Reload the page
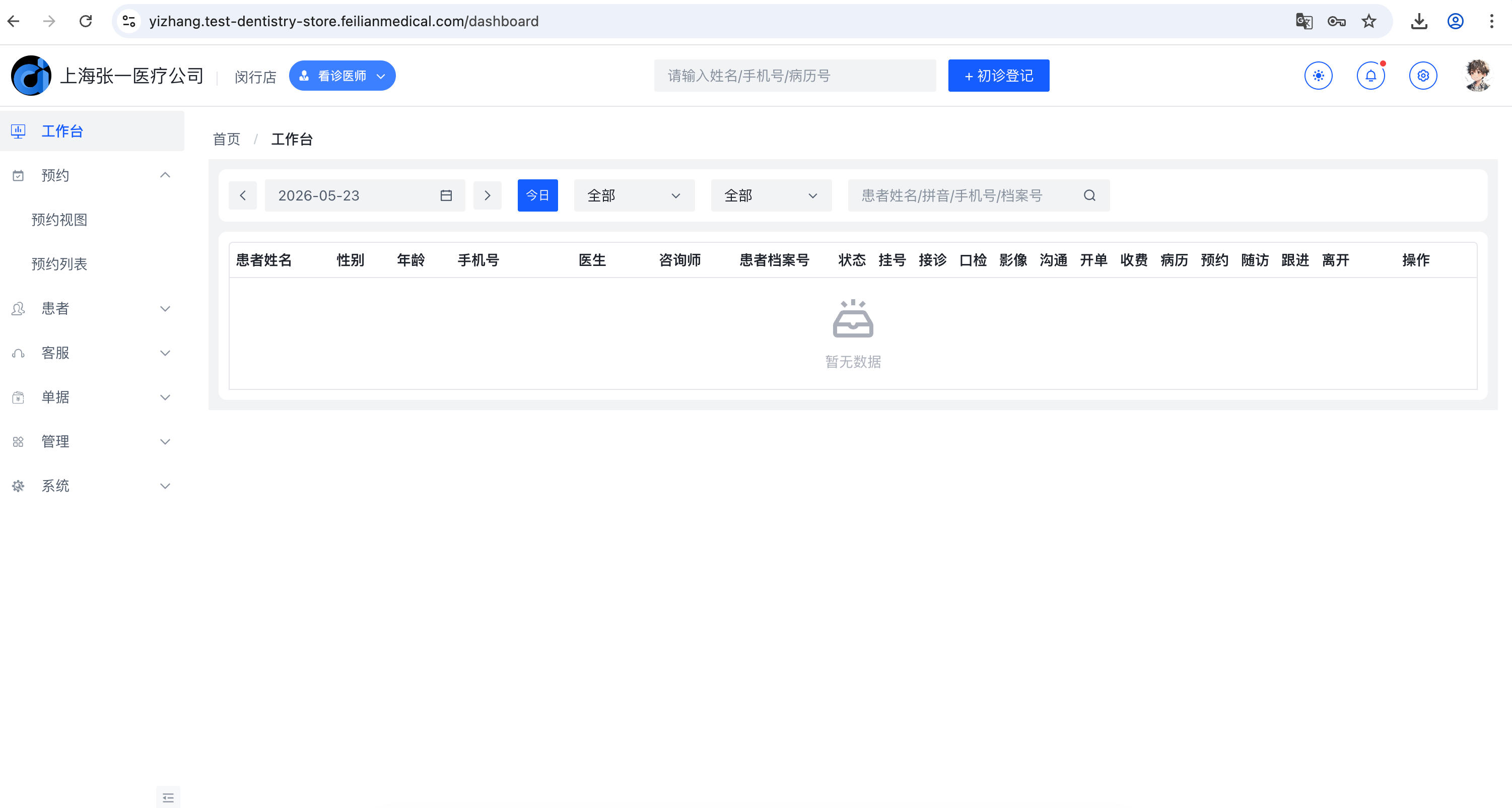Viewport: 1512px width, 808px height. pyautogui.click(x=86, y=21)
